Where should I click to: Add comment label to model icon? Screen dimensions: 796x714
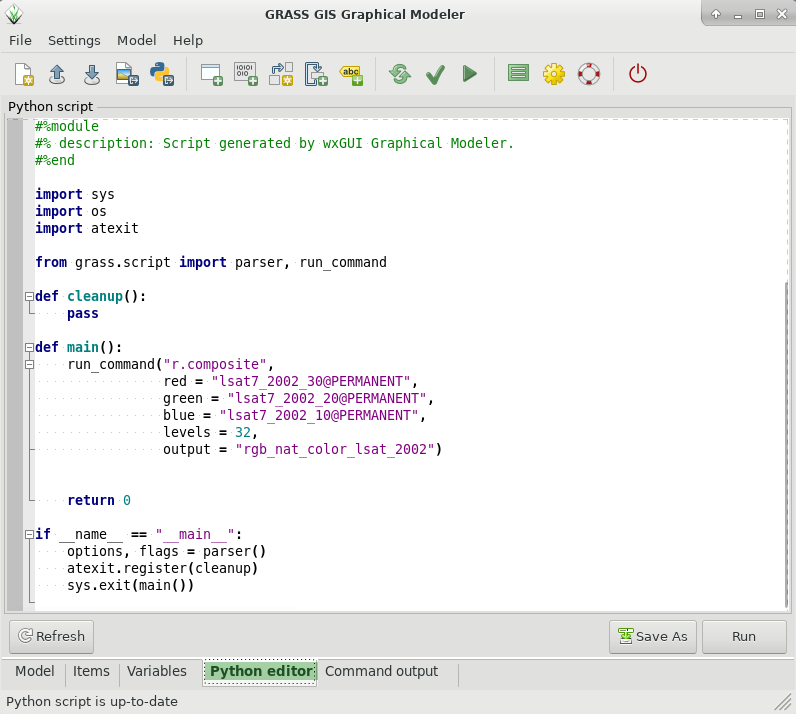351,74
